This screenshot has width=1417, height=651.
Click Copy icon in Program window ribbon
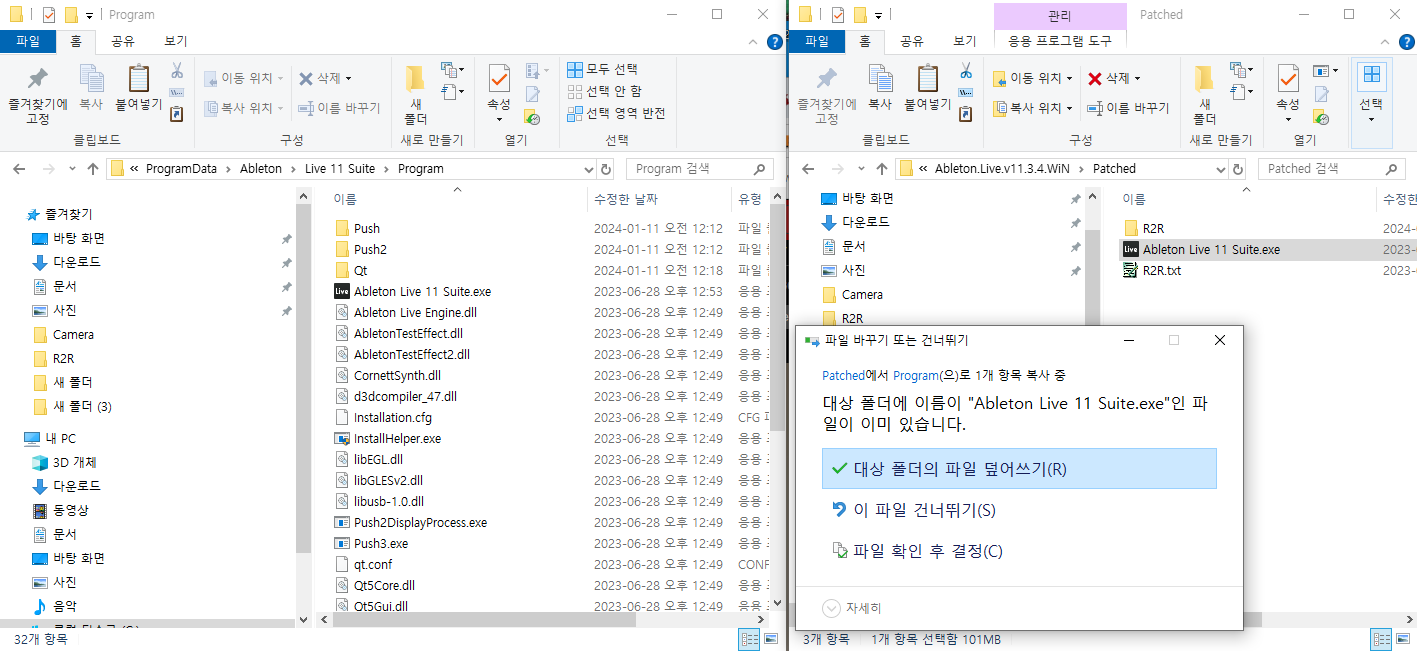pos(91,88)
